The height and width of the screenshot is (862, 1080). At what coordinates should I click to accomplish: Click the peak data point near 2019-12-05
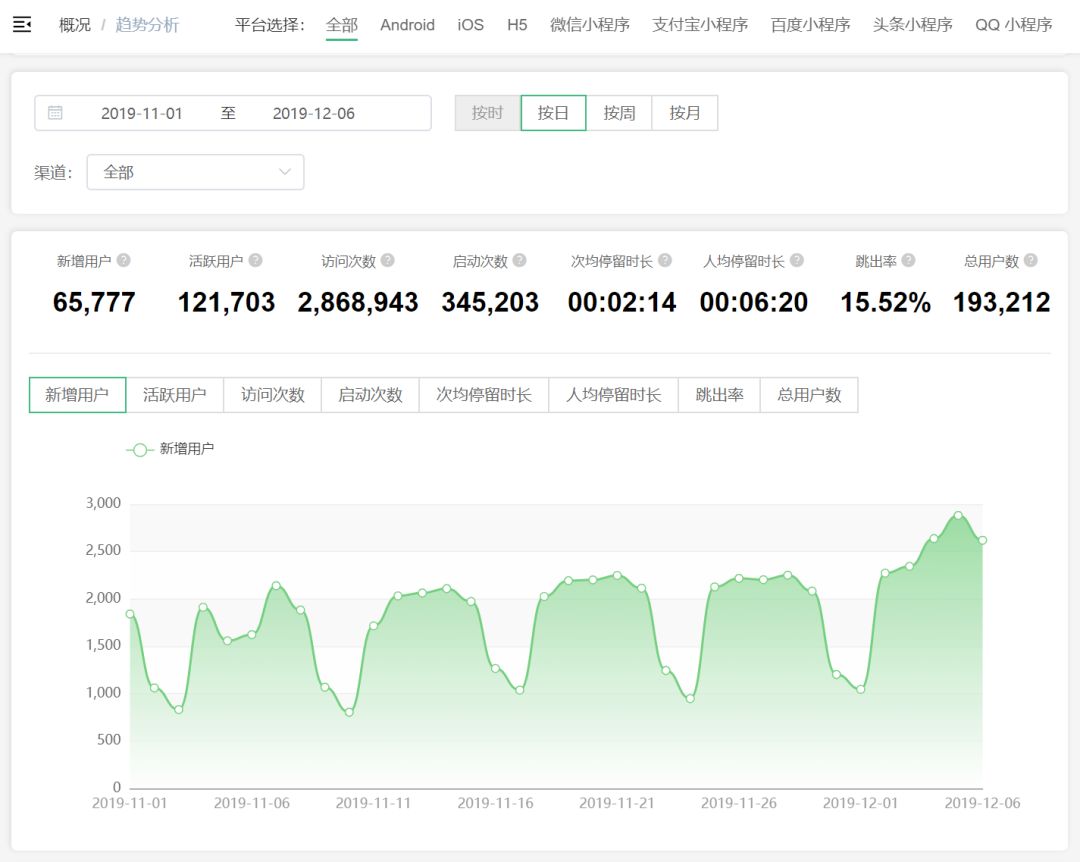[x=958, y=515]
